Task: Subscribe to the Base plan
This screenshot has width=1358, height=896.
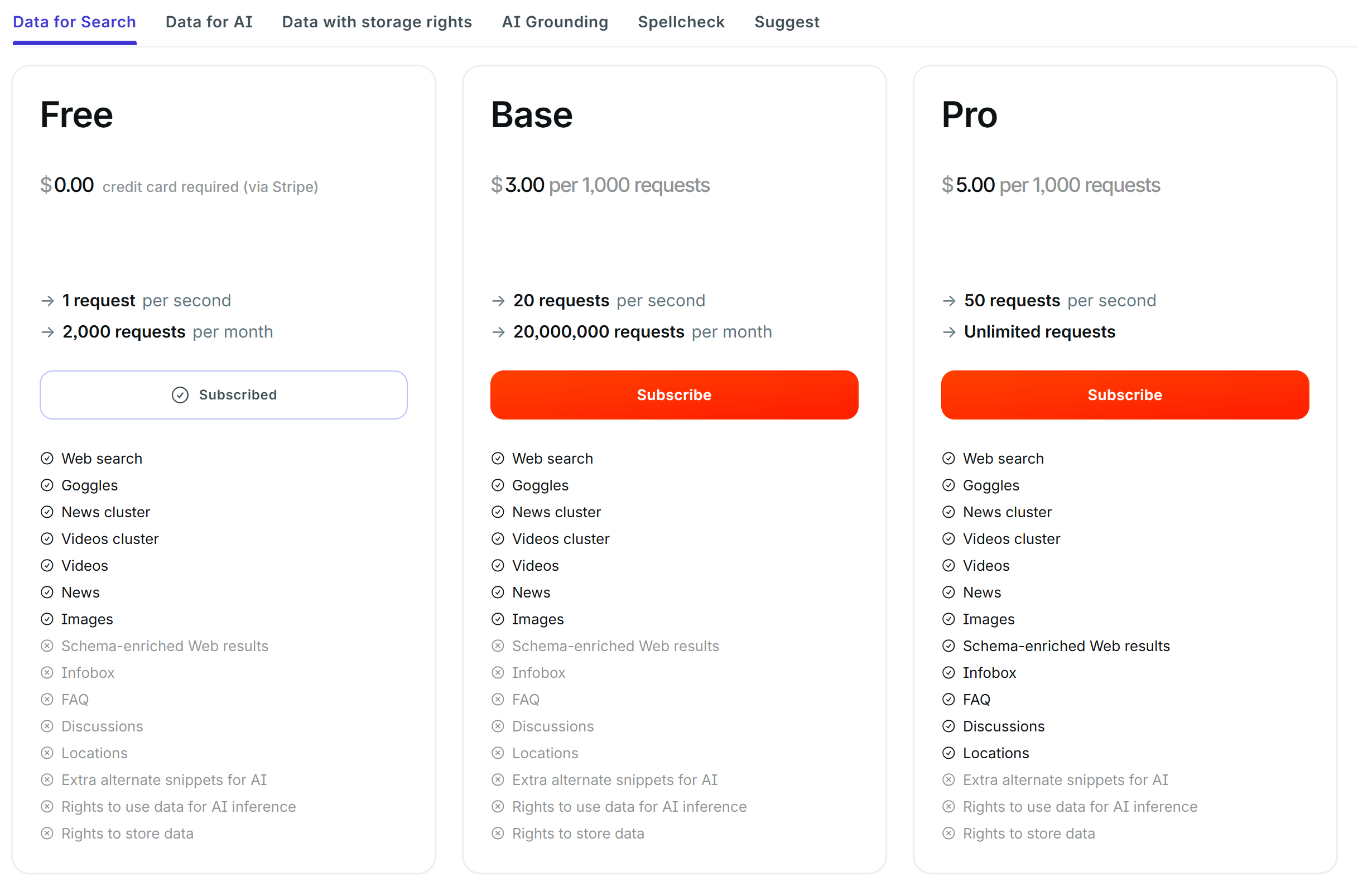Action: [x=673, y=395]
